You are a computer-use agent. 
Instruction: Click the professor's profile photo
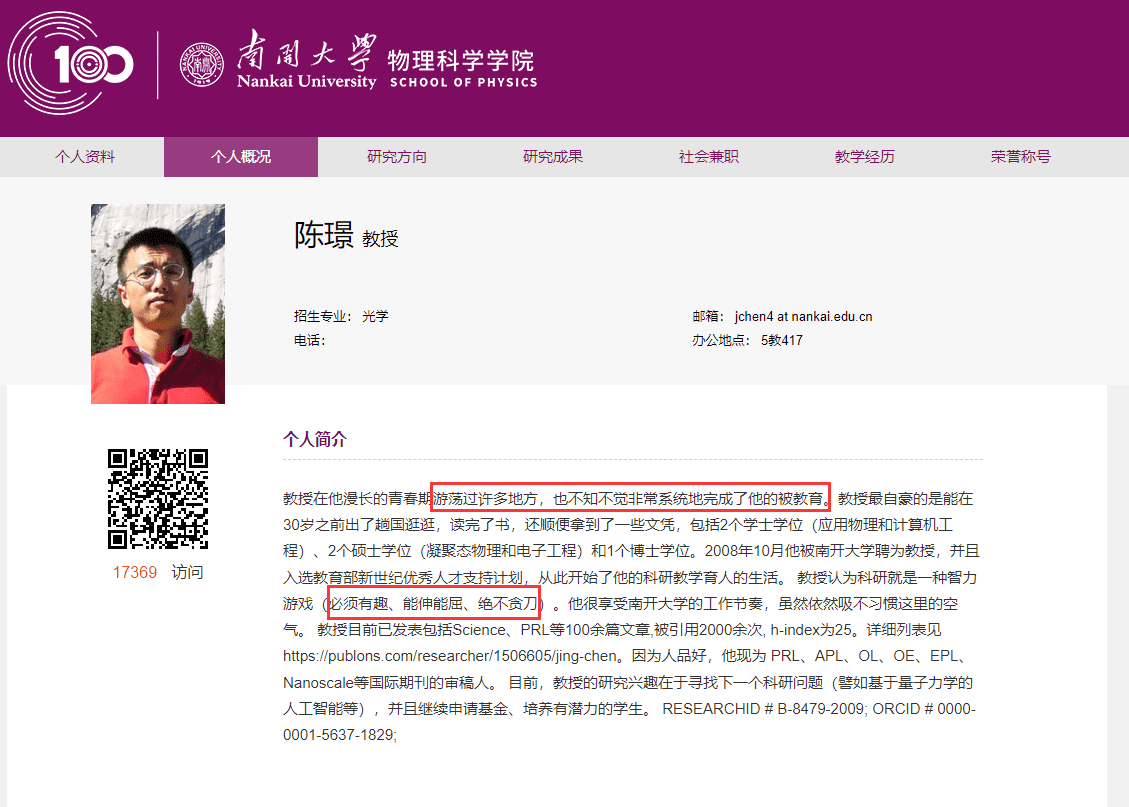(x=158, y=304)
